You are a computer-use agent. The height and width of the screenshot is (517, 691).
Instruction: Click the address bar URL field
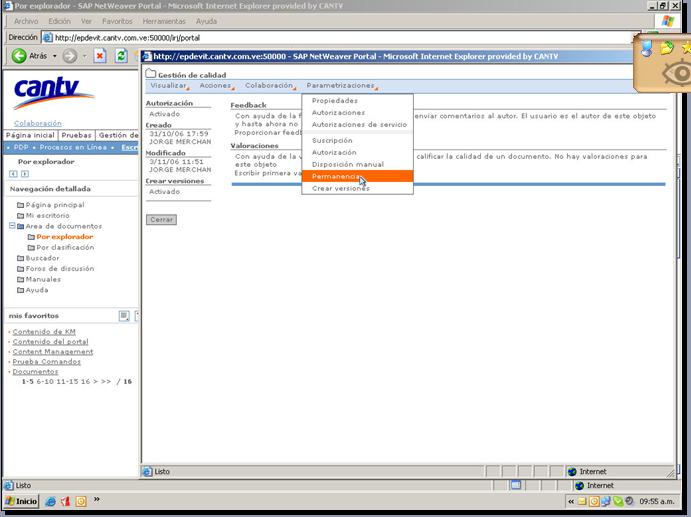pos(339,38)
